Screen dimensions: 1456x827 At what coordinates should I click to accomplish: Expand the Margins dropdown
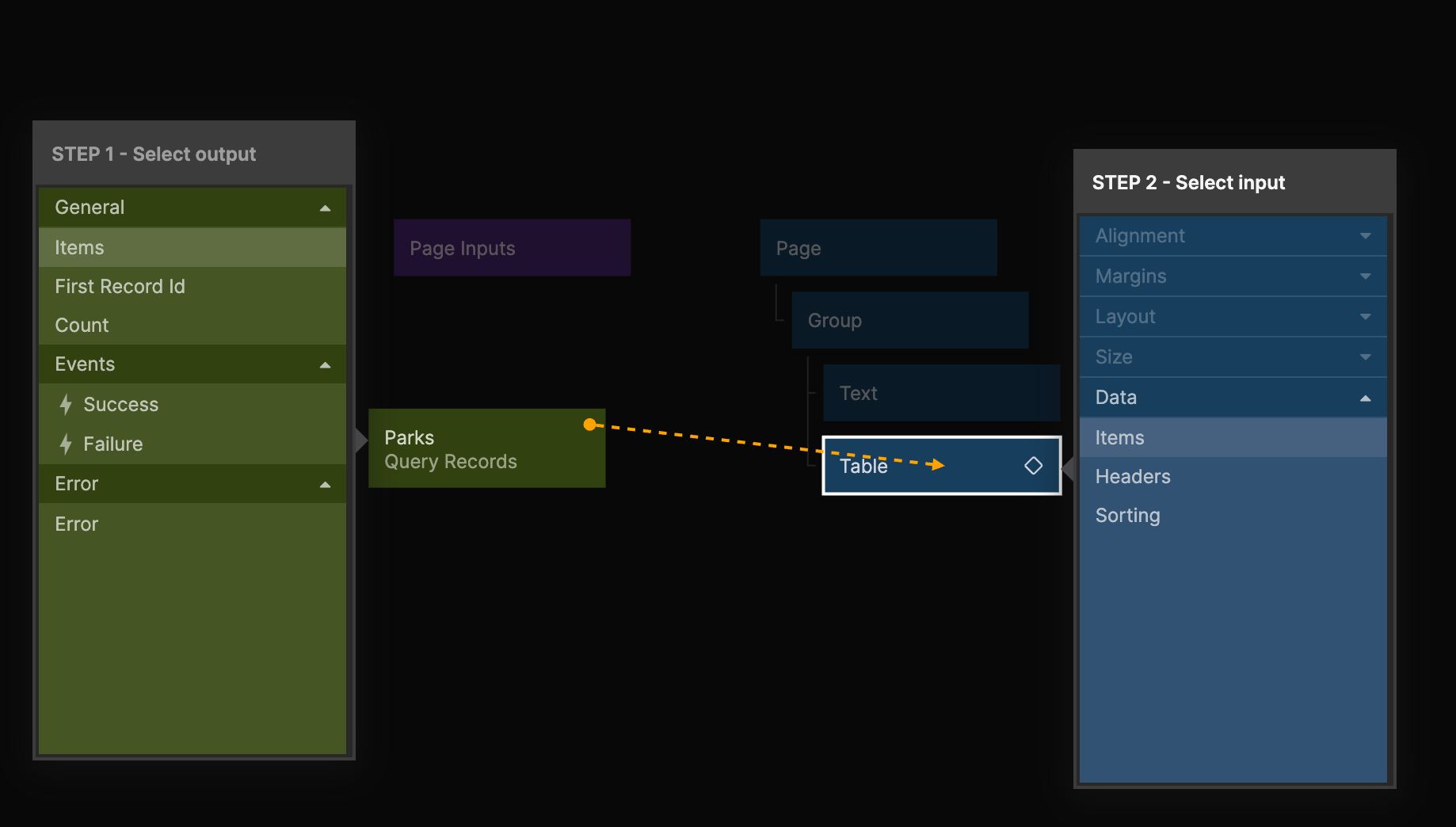tap(1365, 276)
